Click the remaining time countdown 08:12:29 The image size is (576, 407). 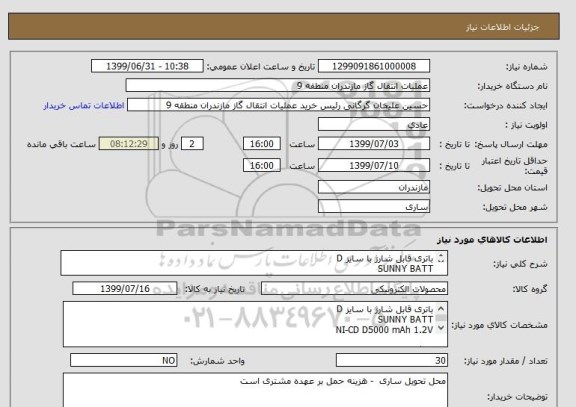(x=129, y=144)
